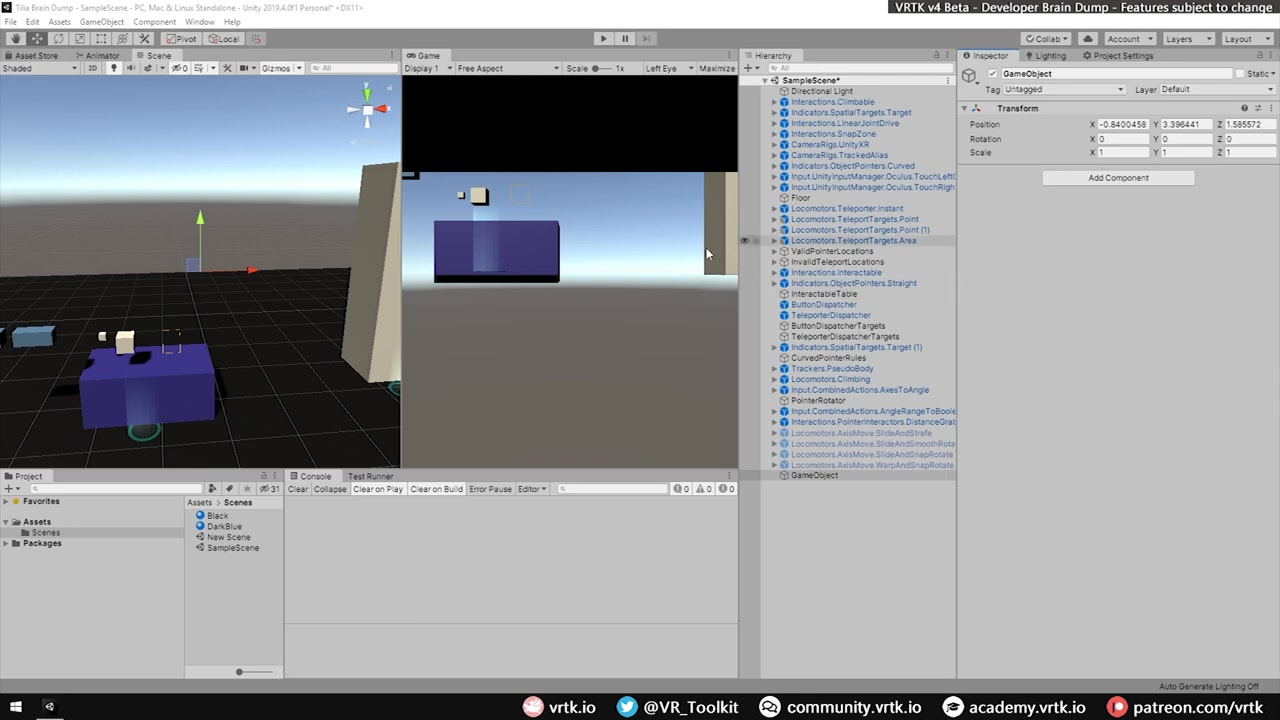Image resolution: width=1280 pixels, height=720 pixels.
Task: Click the Add Component button
Action: [x=1118, y=177]
